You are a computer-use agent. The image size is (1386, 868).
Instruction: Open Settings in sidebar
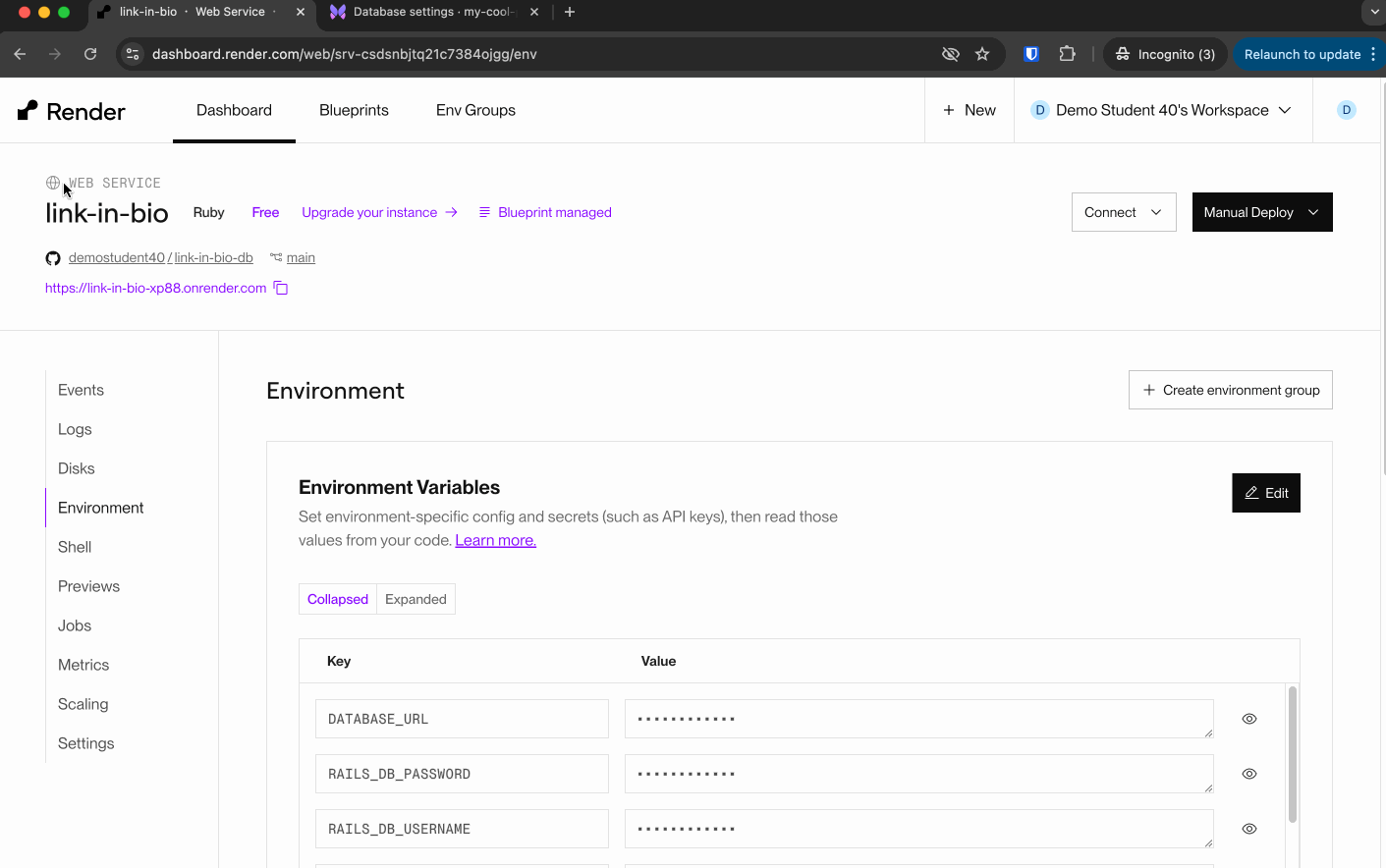(x=86, y=743)
